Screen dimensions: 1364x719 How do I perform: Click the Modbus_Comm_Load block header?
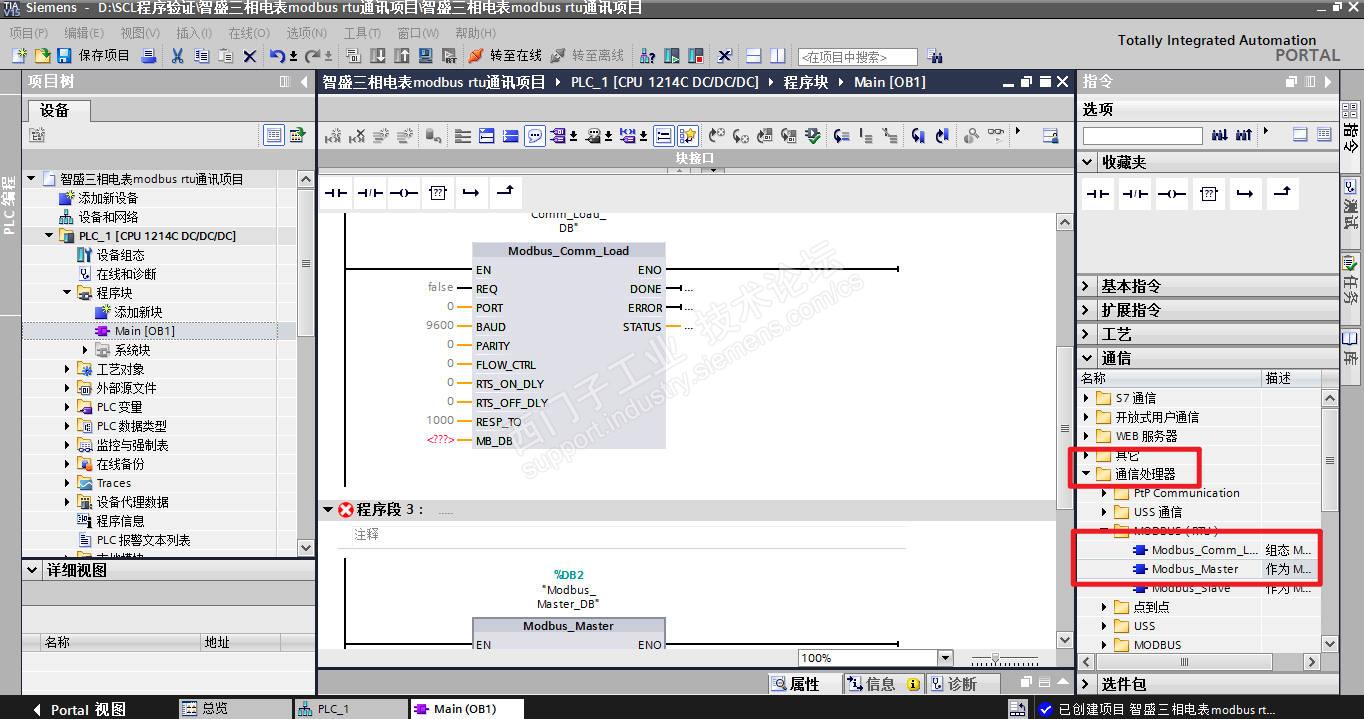(568, 250)
